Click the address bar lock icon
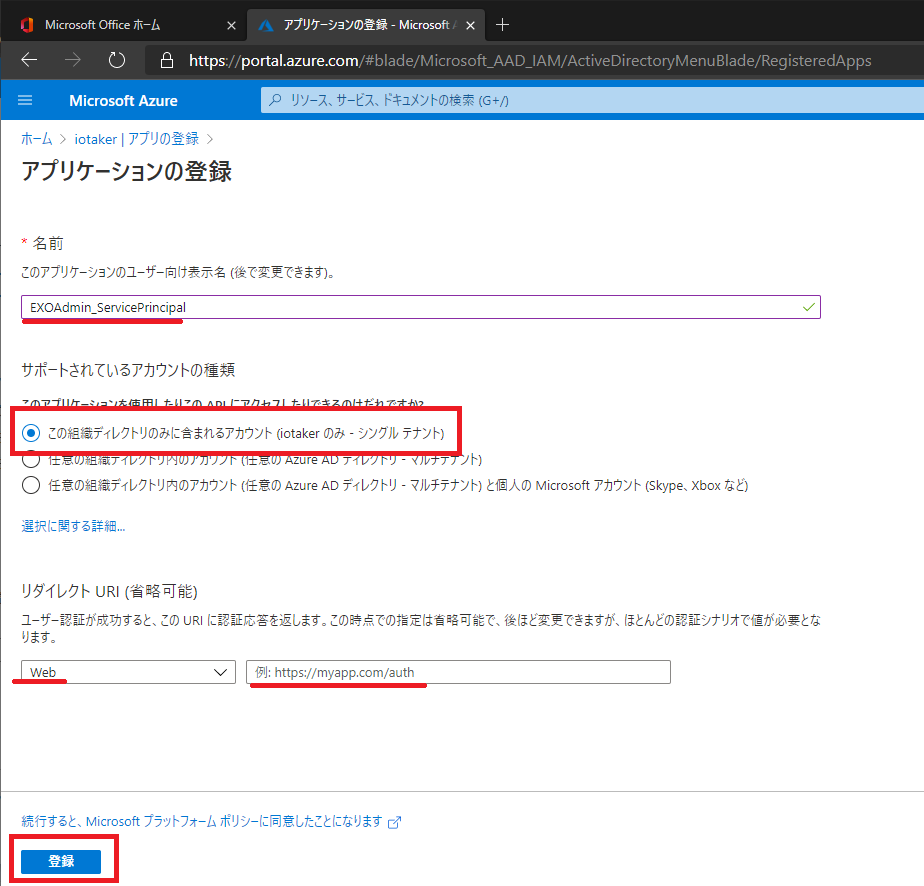Viewport: 924px width, 886px height. tap(167, 61)
